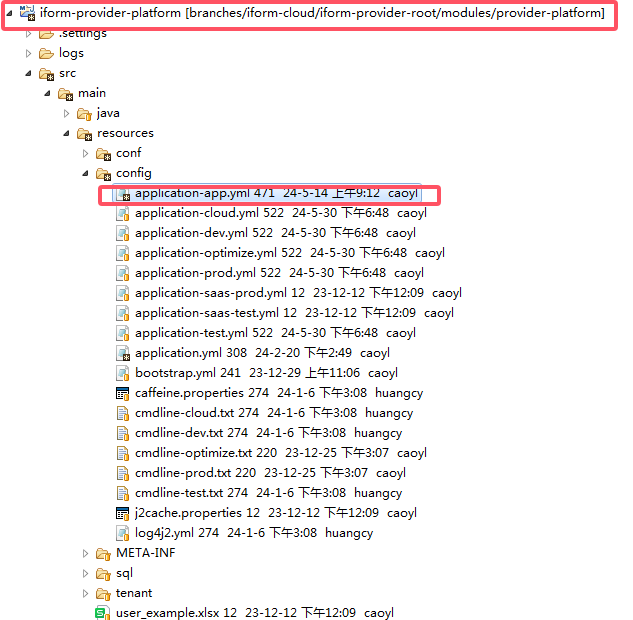The height and width of the screenshot is (620, 633).
Task: Click the user_example.xlsx spreadsheet icon
Action: 102,613
